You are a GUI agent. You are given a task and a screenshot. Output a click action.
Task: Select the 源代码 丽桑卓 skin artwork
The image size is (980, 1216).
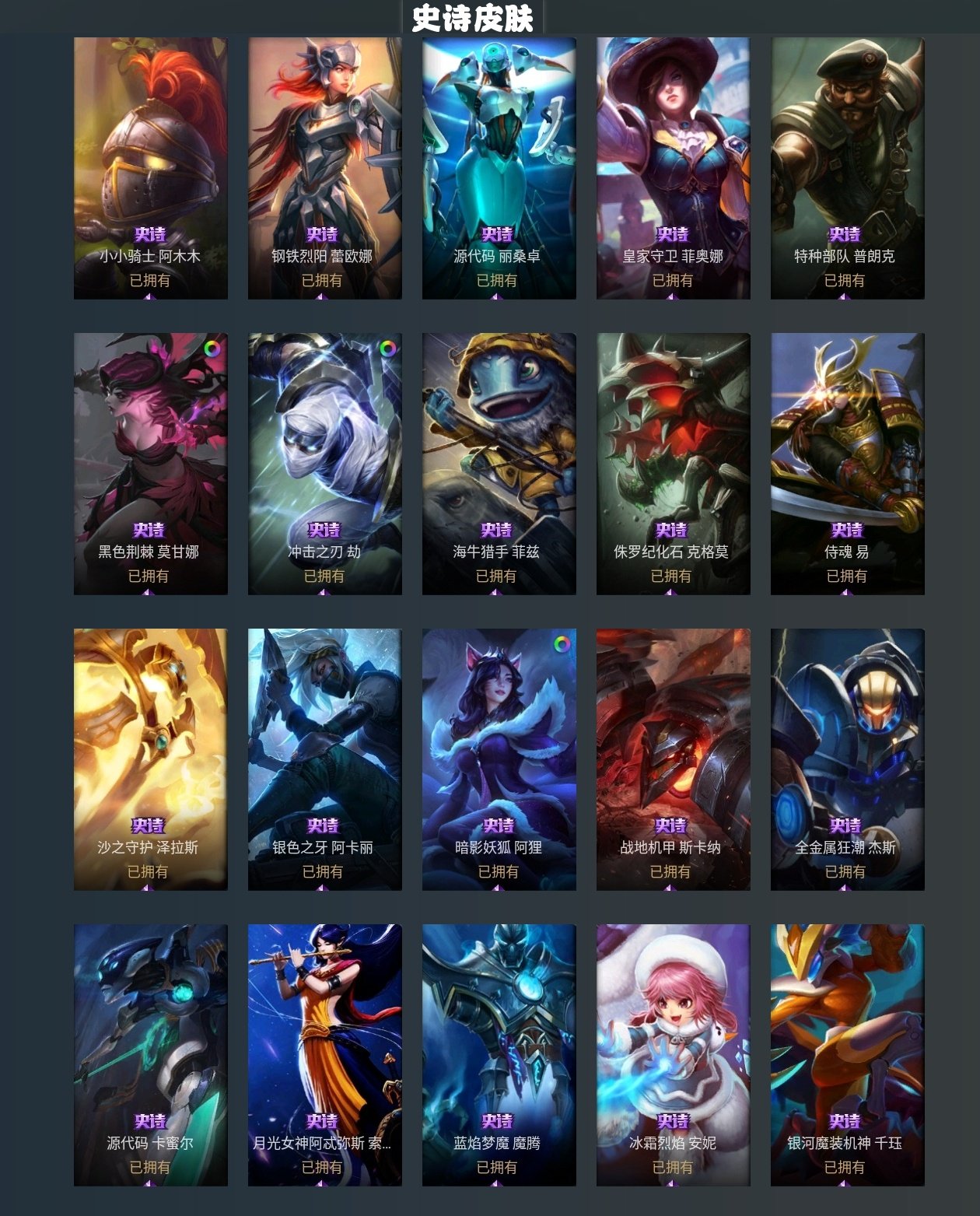coord(499,168)
